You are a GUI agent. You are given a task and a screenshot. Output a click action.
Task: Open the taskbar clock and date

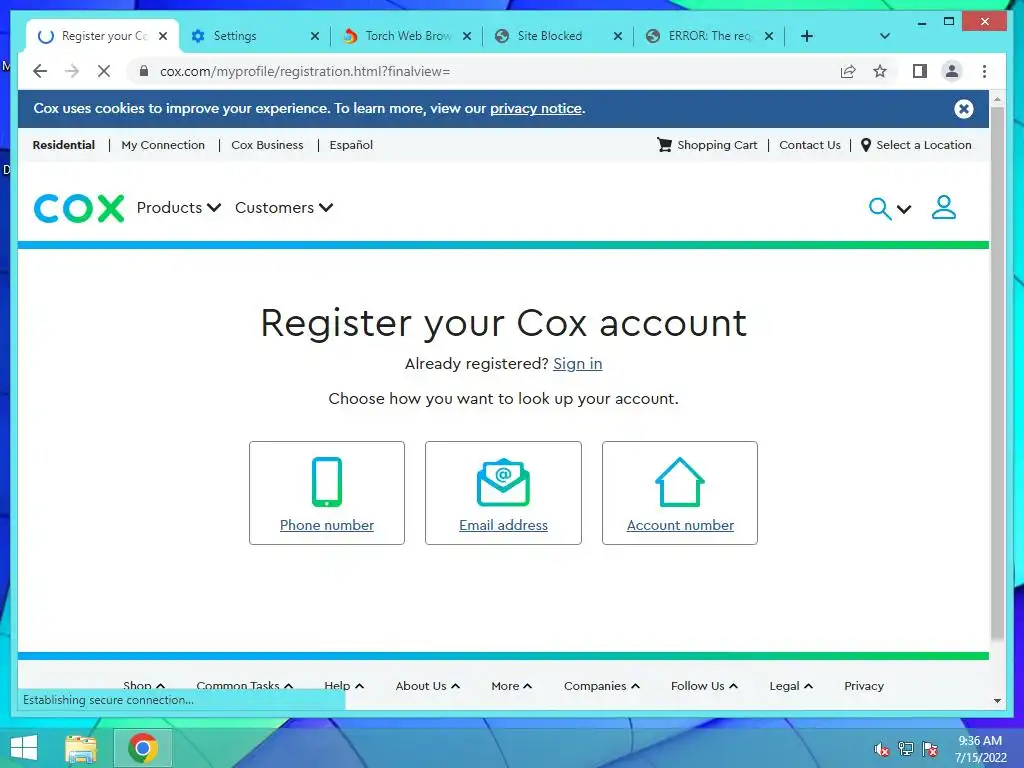(x=980, y=749)
